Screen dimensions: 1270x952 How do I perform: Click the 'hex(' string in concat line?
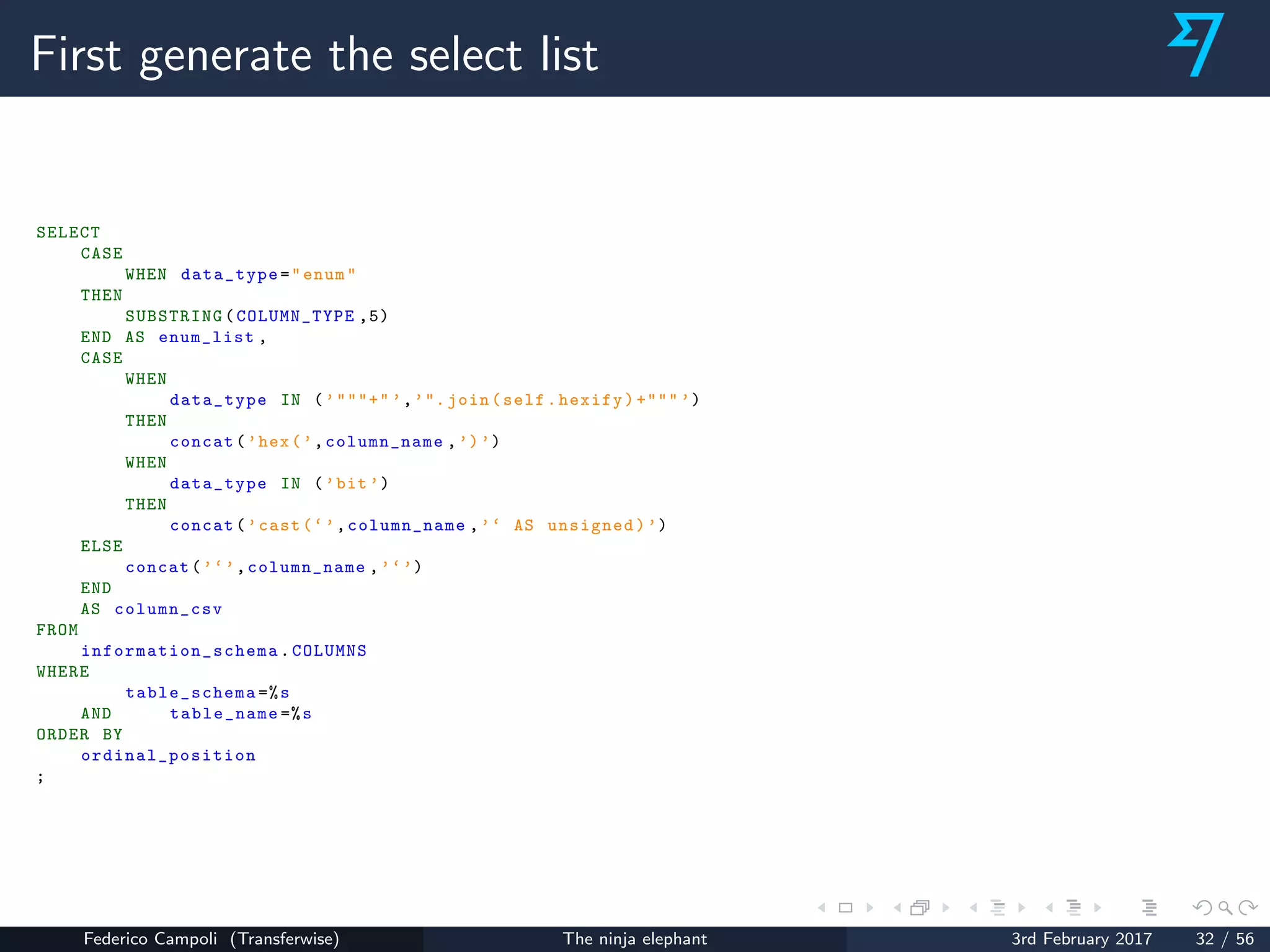(x=279, y=442)
